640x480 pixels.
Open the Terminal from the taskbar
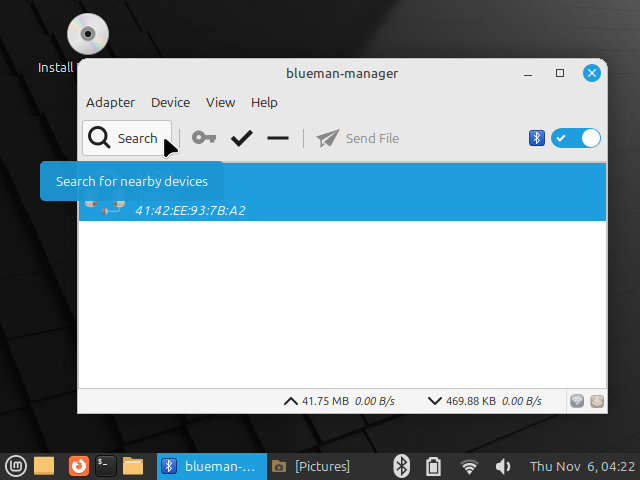pos(106,465)
